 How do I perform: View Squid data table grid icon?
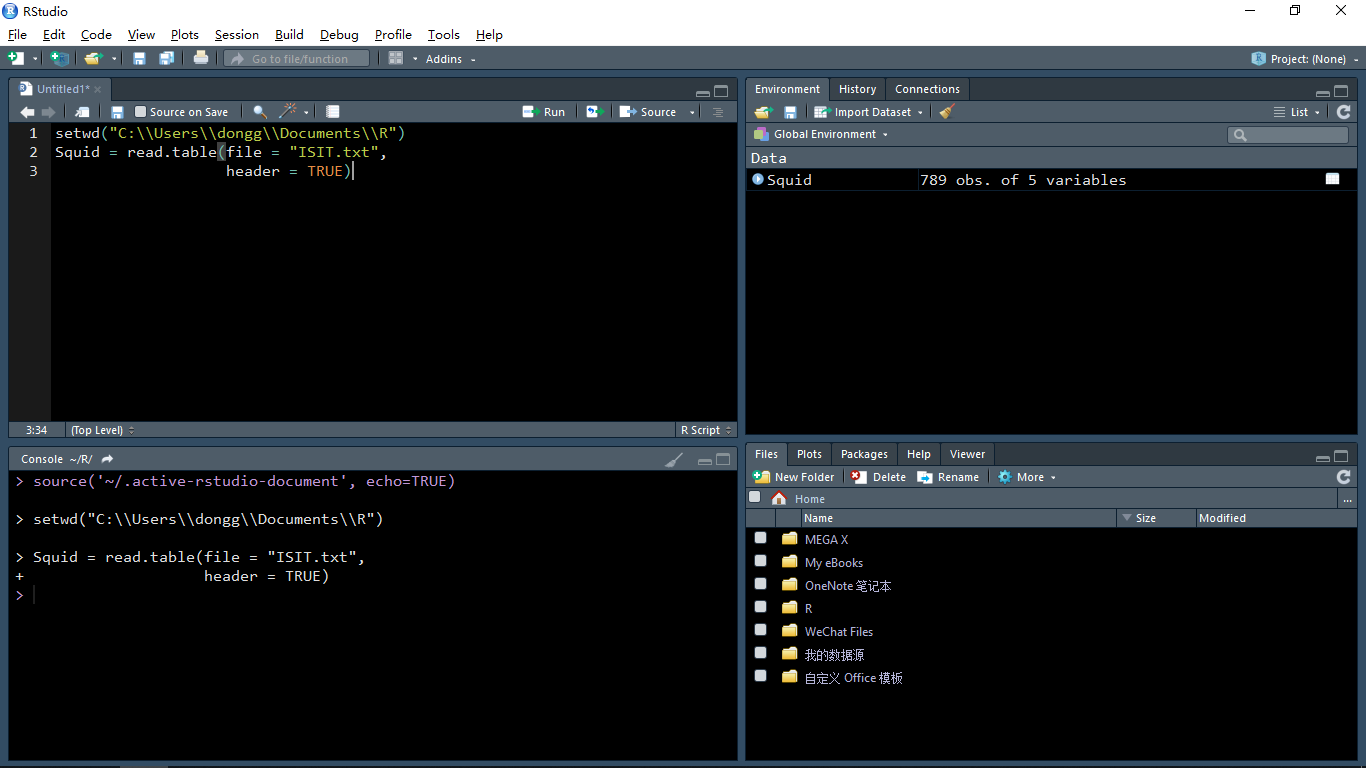tap(1333, 179)
